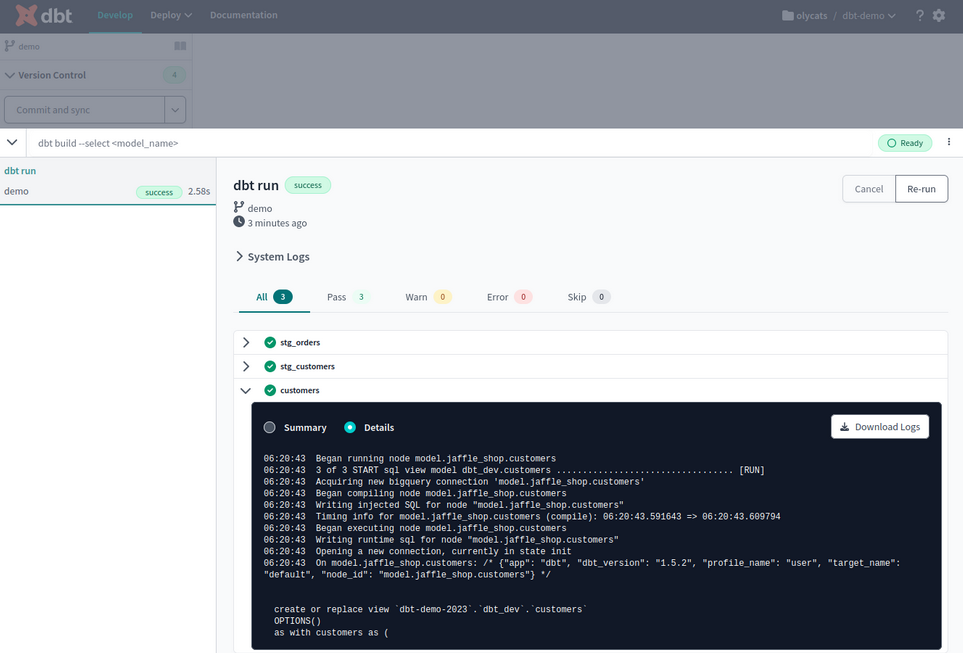Select the Details radio button

click(350, 427)
